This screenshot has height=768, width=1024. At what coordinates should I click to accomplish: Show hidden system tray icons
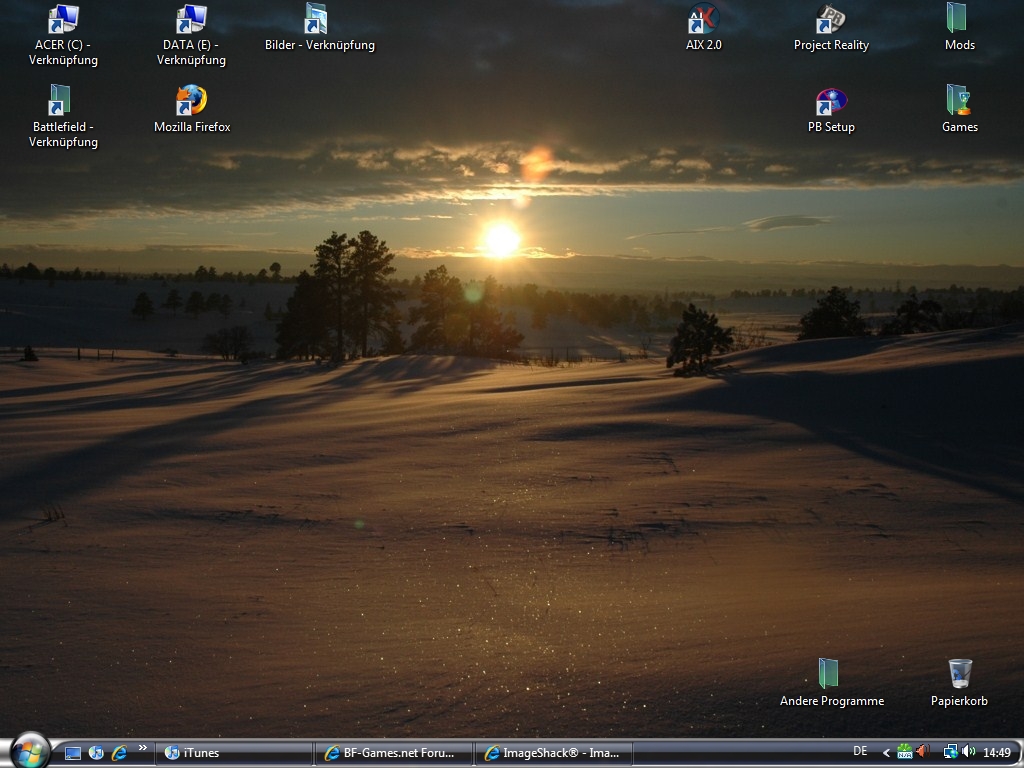(x=885, y=752)
